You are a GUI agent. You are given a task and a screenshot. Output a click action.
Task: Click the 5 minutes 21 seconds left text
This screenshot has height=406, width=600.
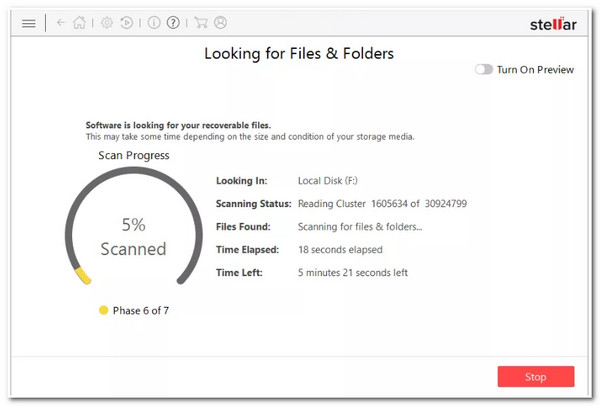[353, 272]
